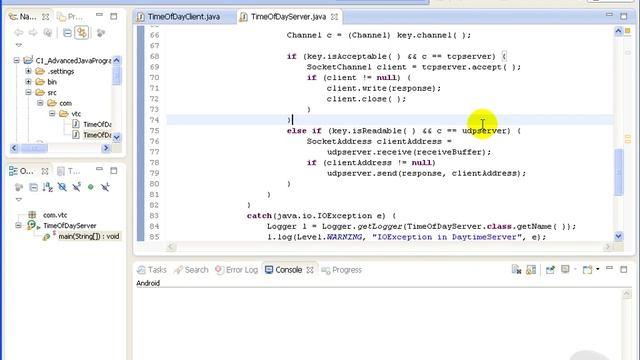Switch to the Project Explorer tab

(x=70, y=17)
